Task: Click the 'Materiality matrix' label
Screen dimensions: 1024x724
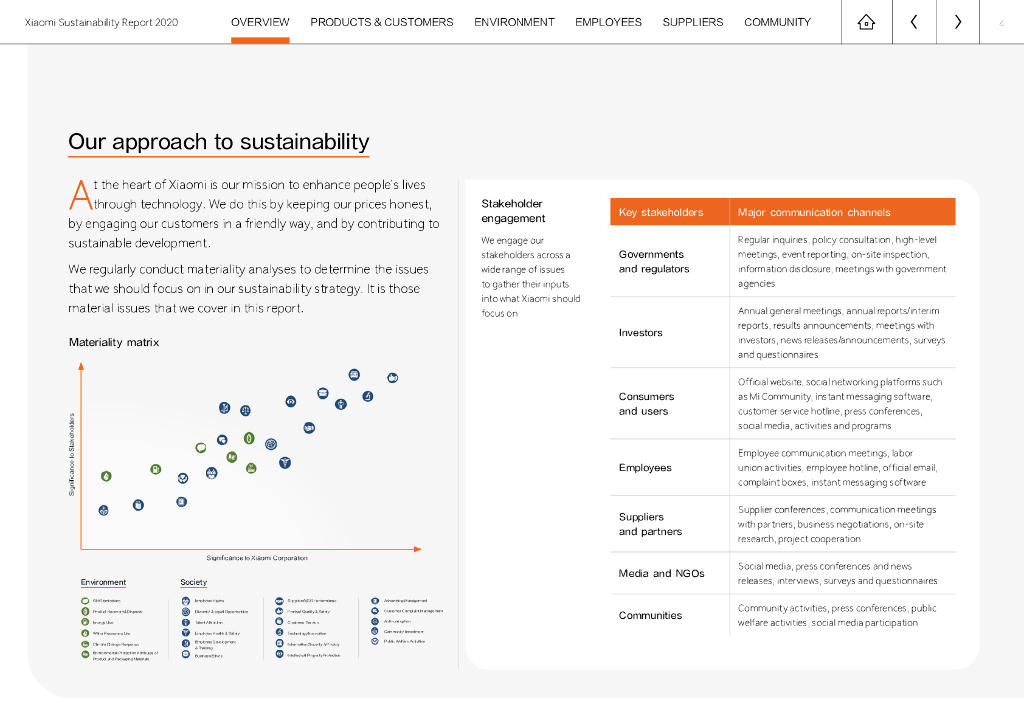Action: coord(114,342)
